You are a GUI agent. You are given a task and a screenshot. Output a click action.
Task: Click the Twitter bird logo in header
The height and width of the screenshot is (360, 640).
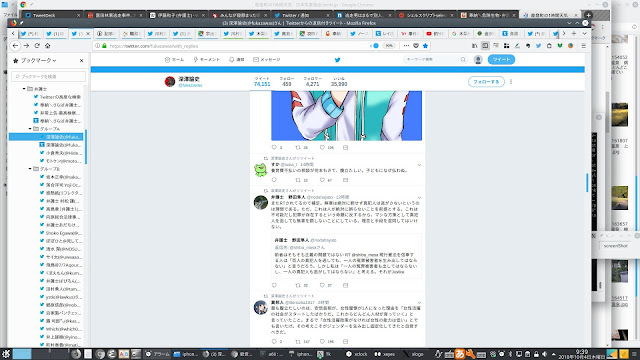pos(338,60)
